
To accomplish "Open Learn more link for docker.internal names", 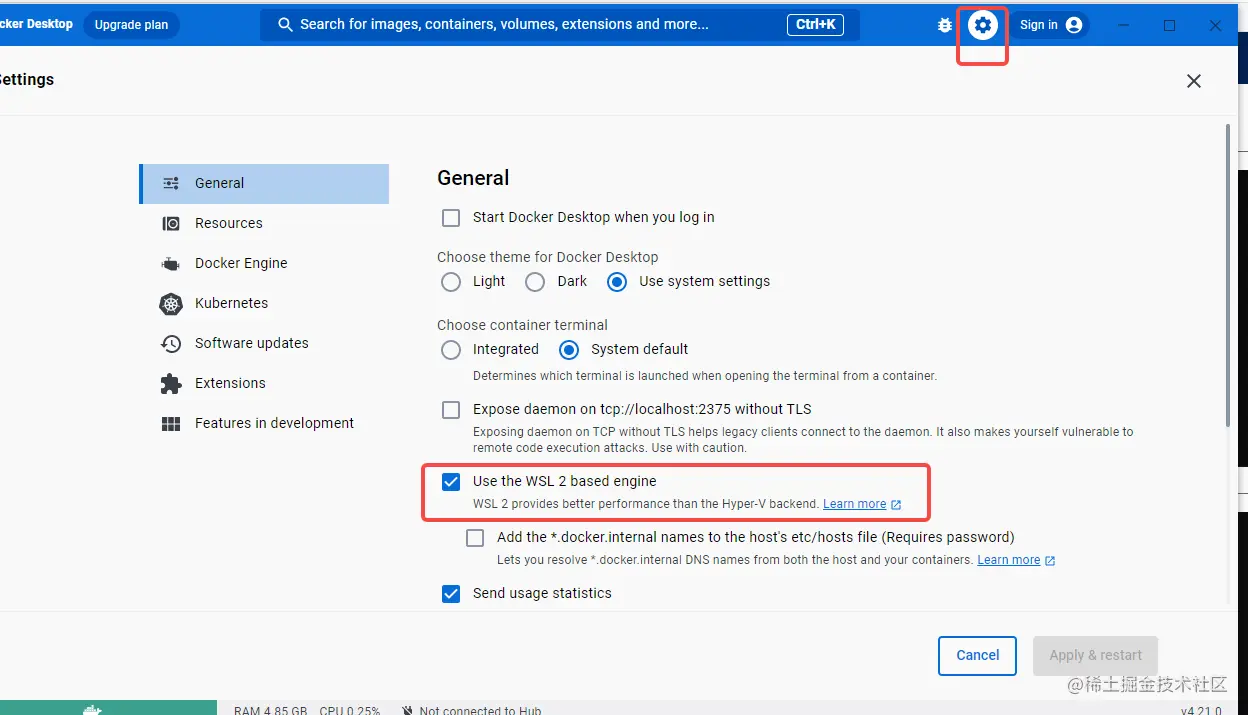I will (x=1009, y=560).
